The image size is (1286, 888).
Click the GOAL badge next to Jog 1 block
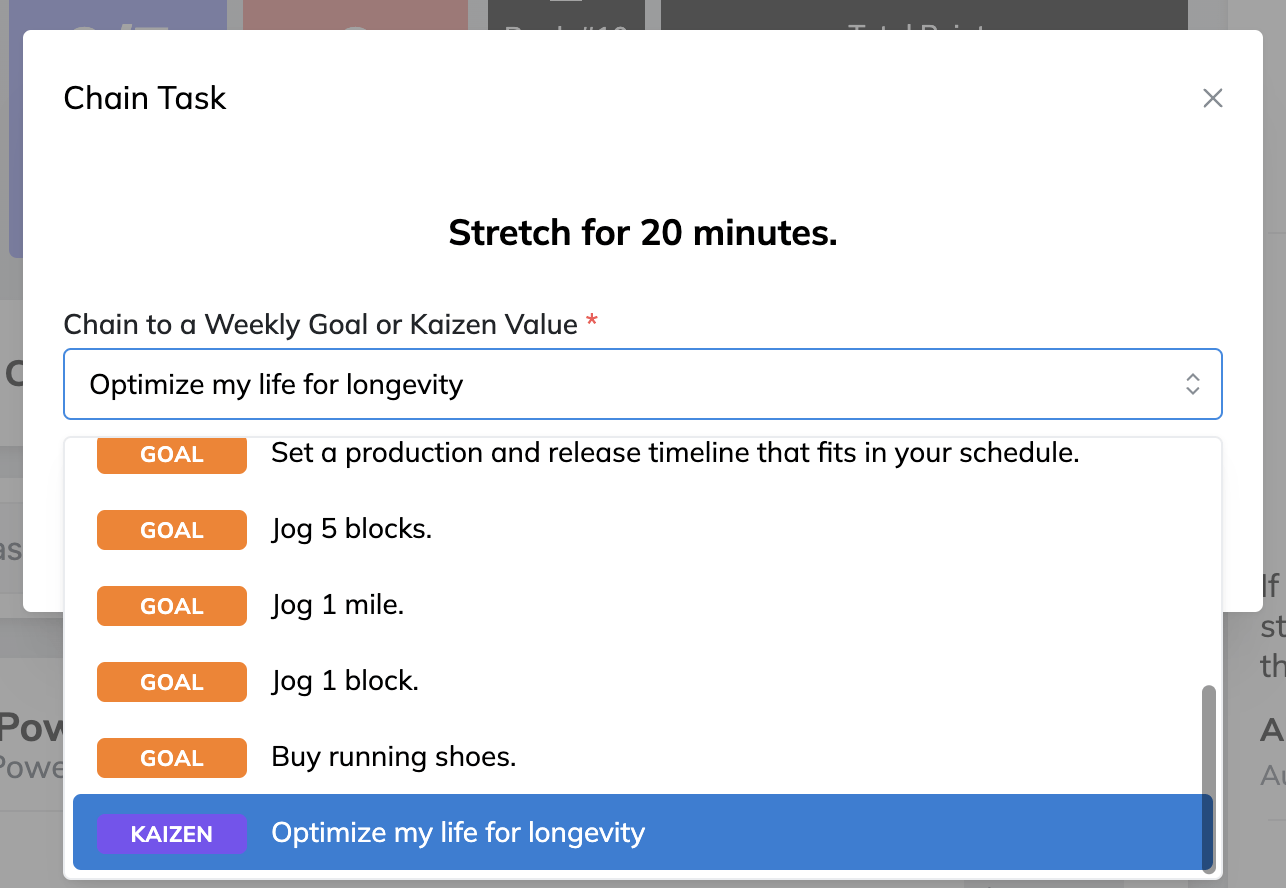click(x=171, y=681)
